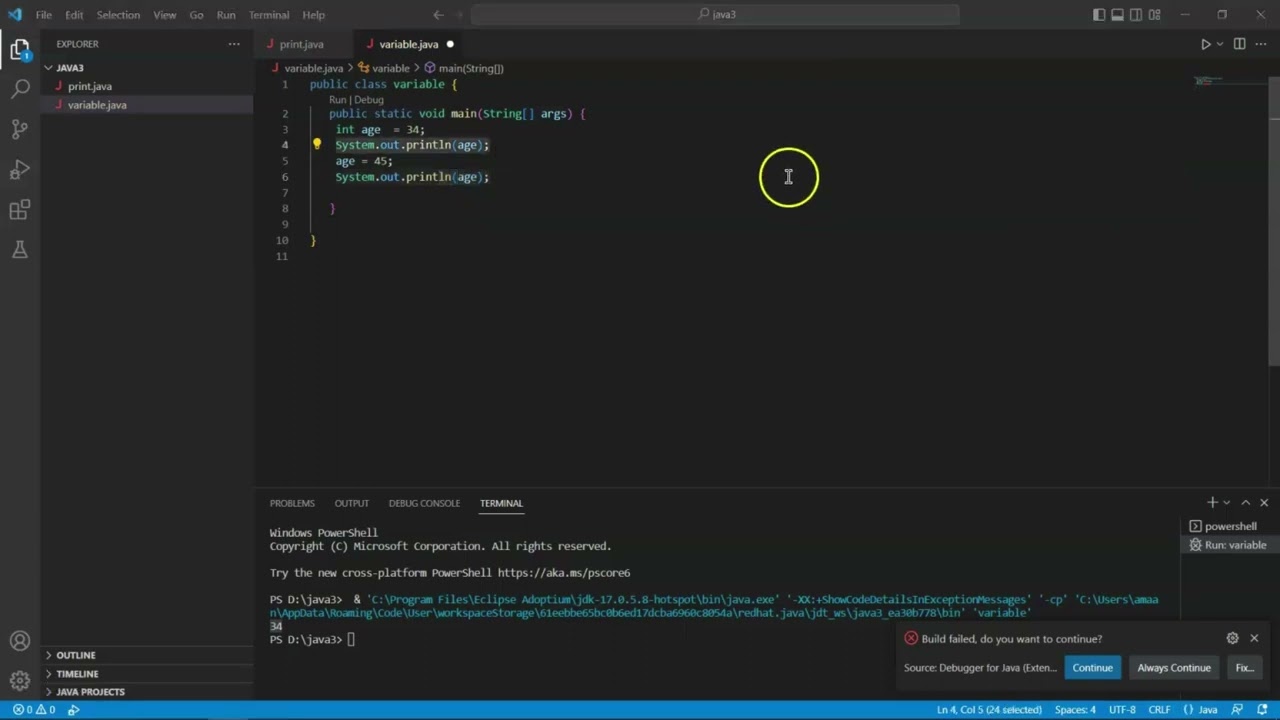Toggle secondary side bar layout icon
Image resolution: width=1280 pixels, height=720 pixels.
click(1136, 15)
